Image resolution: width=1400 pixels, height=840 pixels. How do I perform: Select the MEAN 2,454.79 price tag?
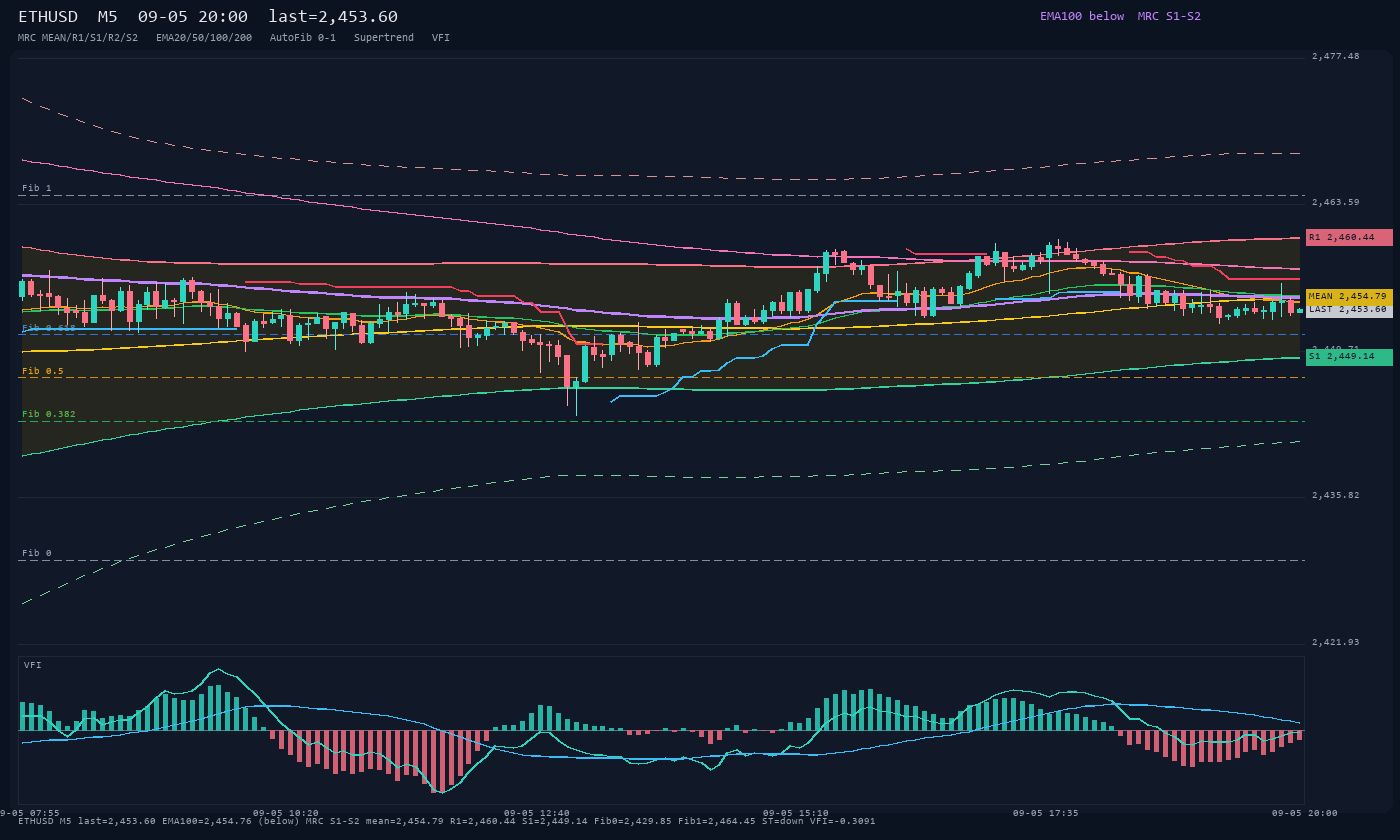tap(1349, 297)
